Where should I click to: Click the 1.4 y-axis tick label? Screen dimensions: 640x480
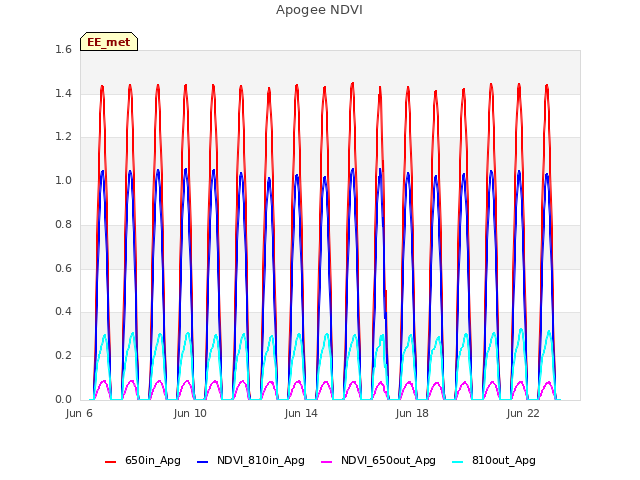pos(63,93)
